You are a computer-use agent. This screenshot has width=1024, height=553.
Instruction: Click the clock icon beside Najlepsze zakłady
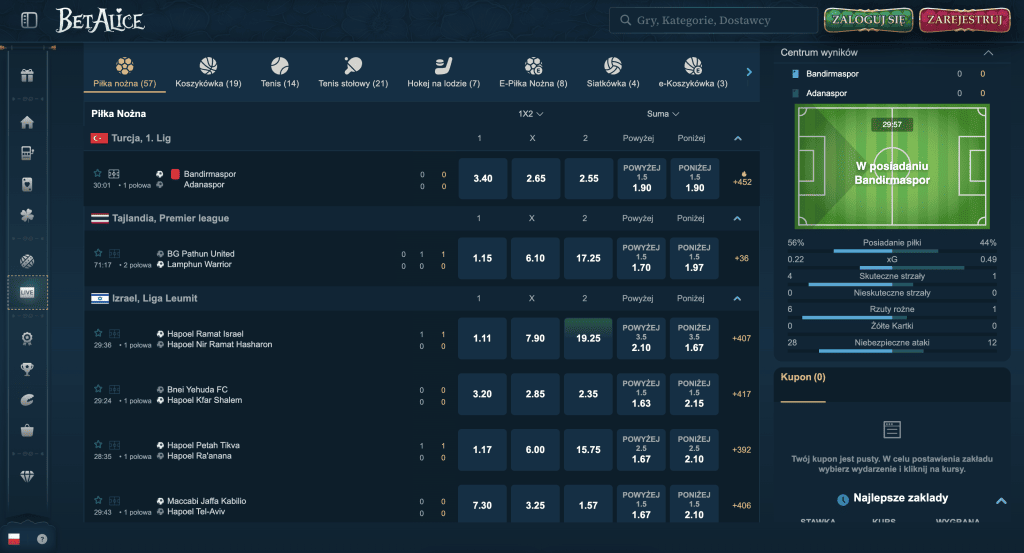842,499
